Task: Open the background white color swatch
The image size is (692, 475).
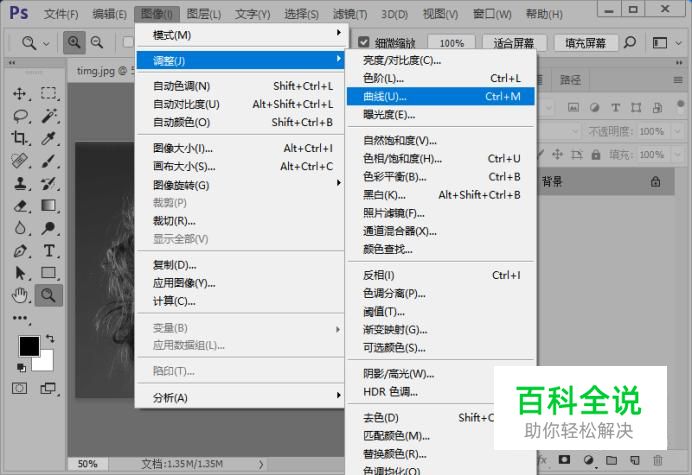Action: [x=46, y=363]
